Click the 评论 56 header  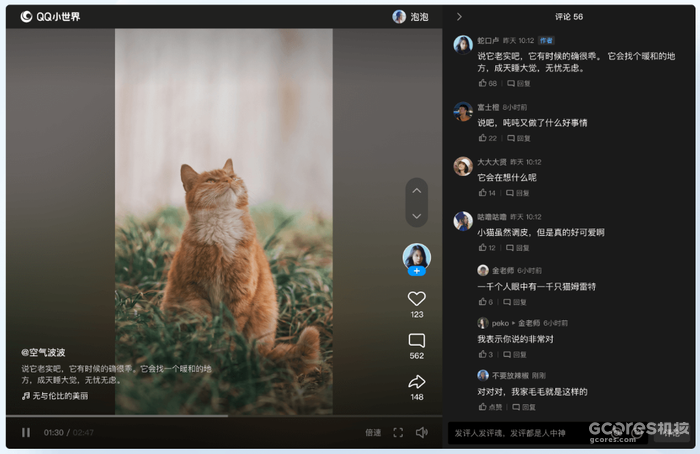(569, 17)
